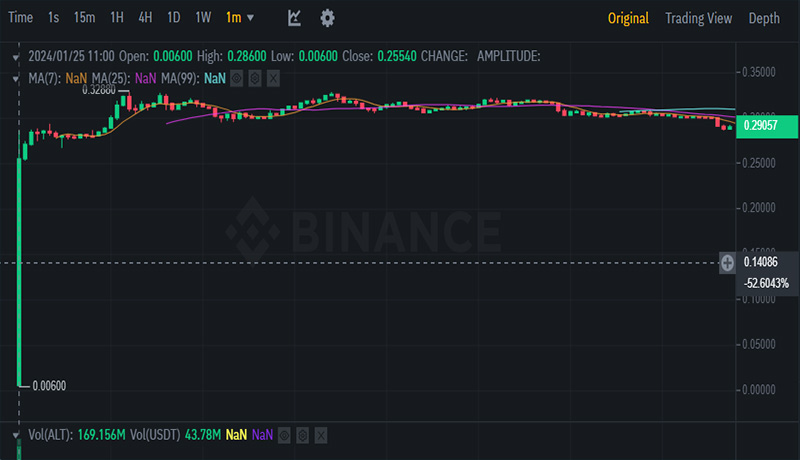Image resolution: width=800 pixels, height=460 pixels.
Task: Click the first large green candlestick
Action: pos(19,270)
